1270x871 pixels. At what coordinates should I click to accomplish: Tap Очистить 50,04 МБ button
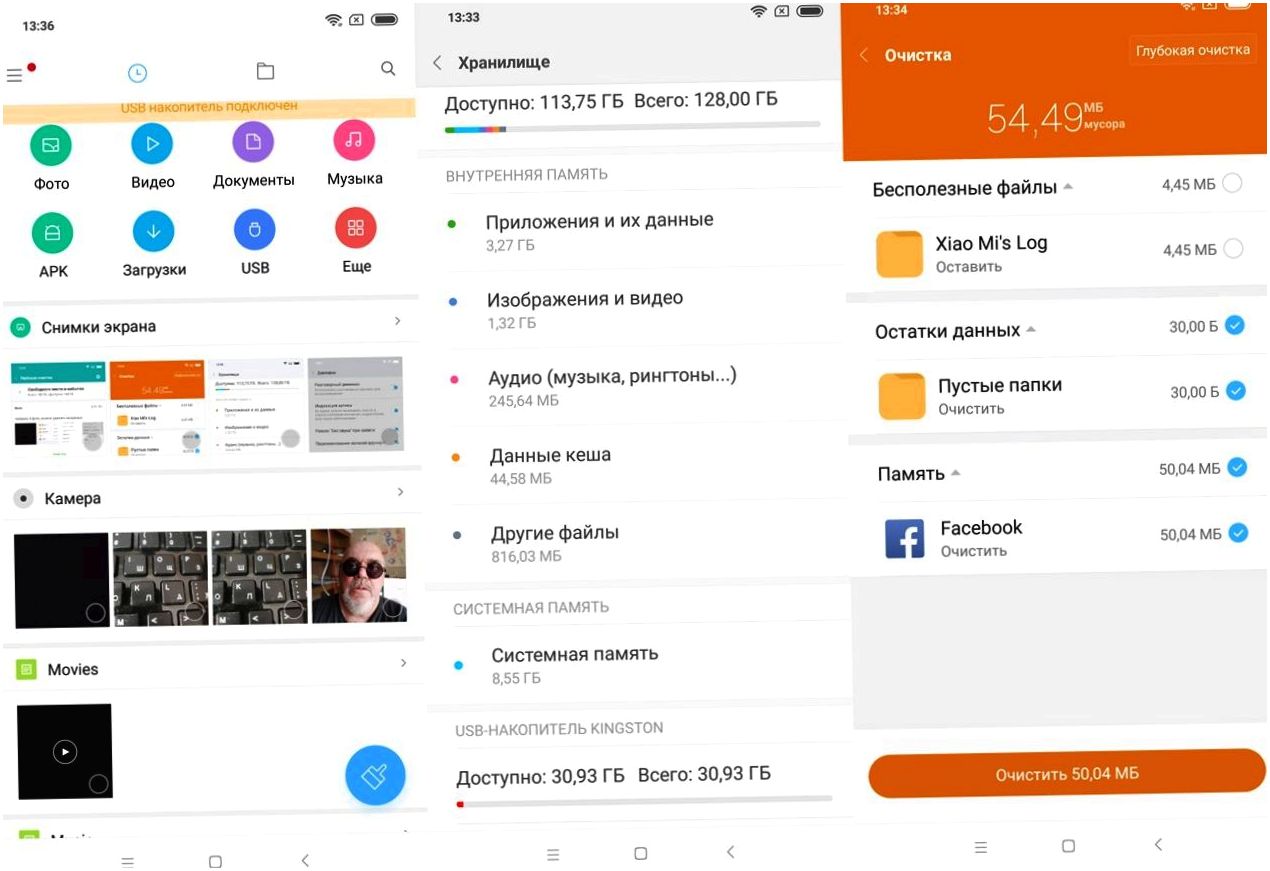click(1067, 773)
